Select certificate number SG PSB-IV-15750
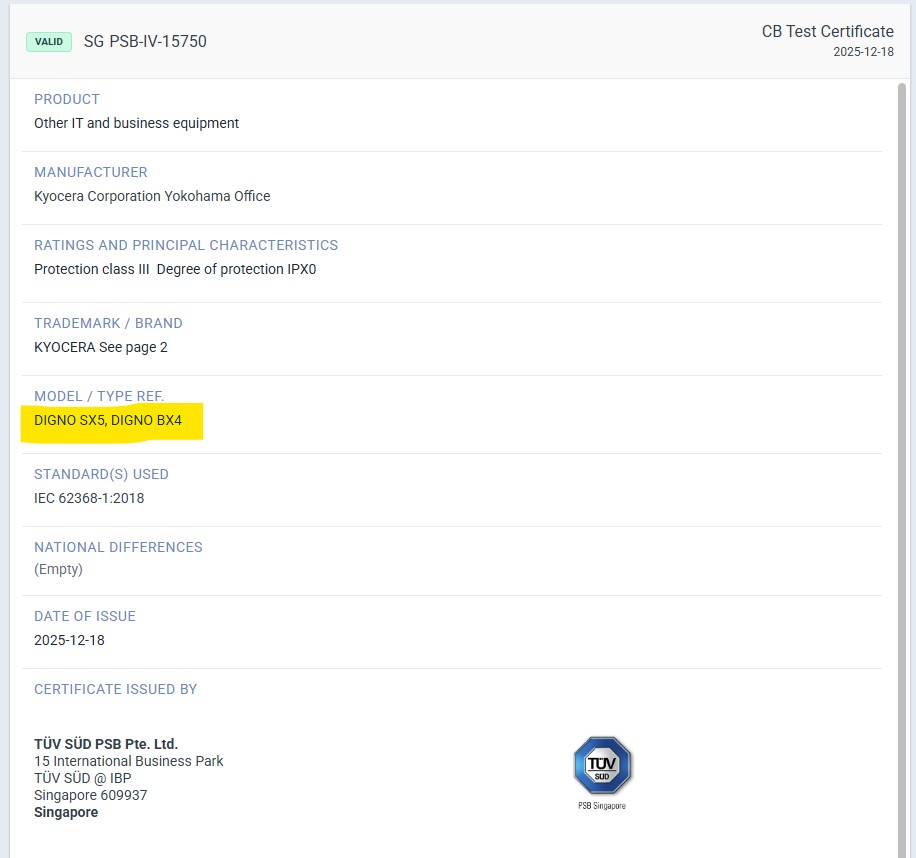Viewport: 916px width, 858px height. coord(145,42)
